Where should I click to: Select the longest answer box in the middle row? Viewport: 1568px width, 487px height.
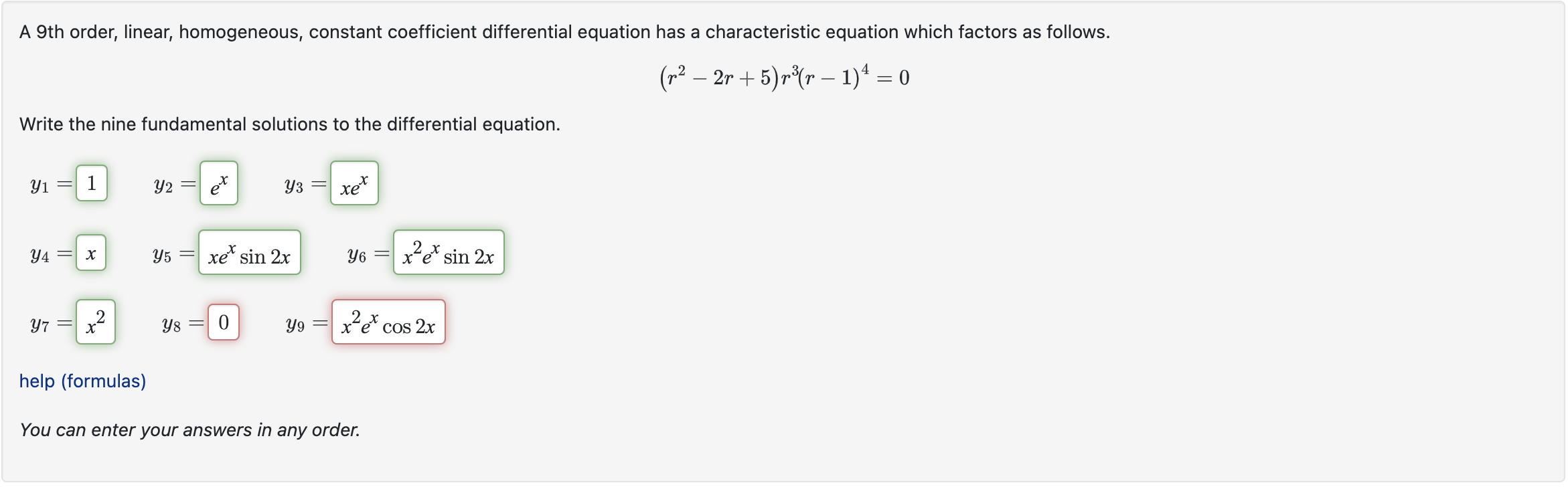click(x=448, y=253)
